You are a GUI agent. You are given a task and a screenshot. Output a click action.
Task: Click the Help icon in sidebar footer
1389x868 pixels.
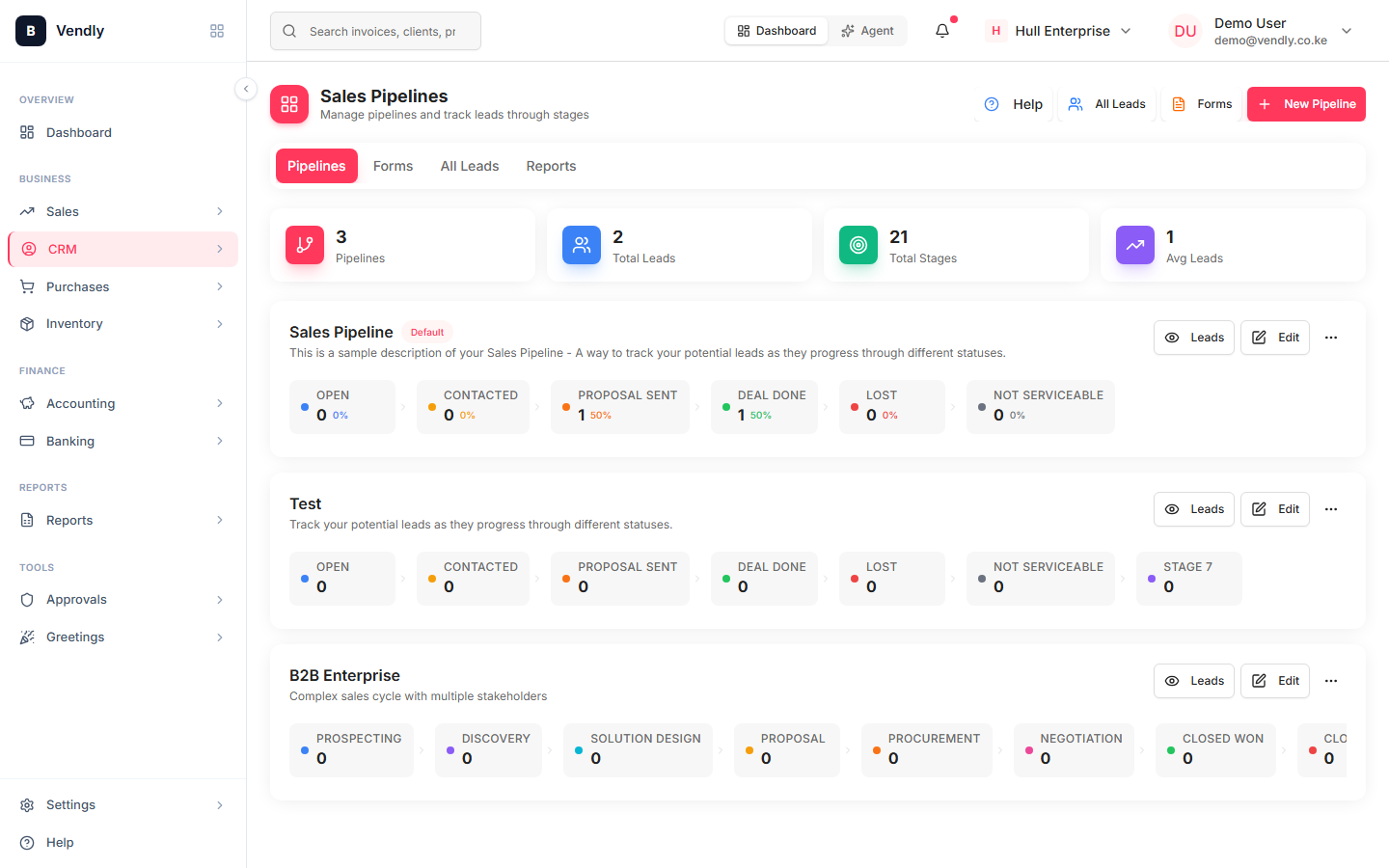pos(27,842)
